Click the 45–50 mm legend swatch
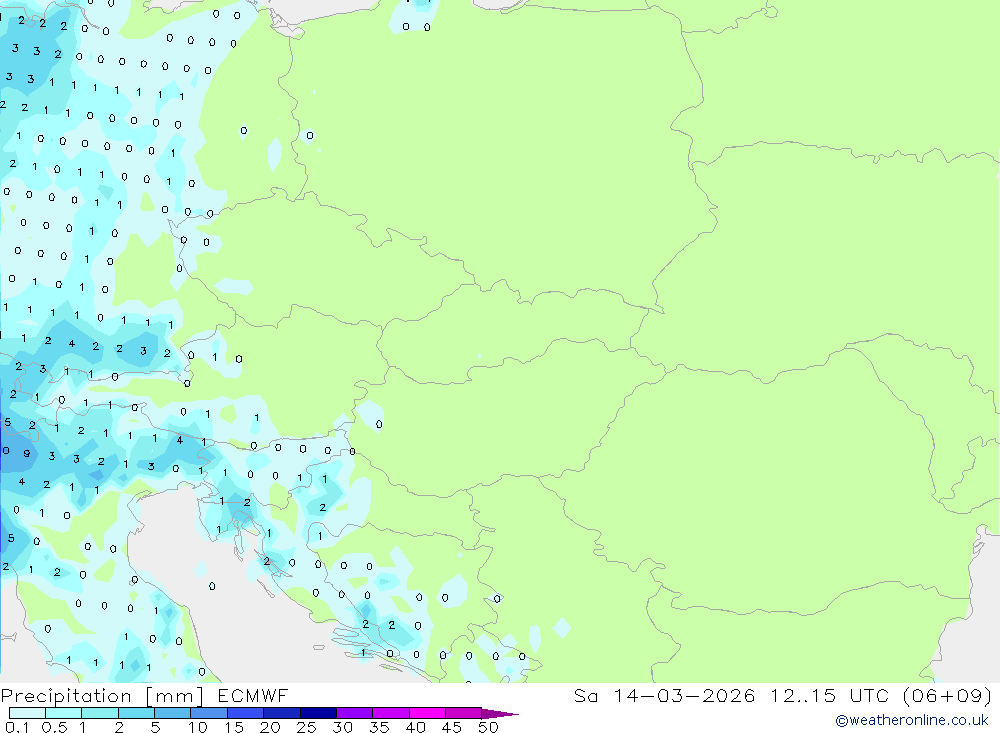The height and width of the screenshot is (733, 1000). tap(464, 713)
